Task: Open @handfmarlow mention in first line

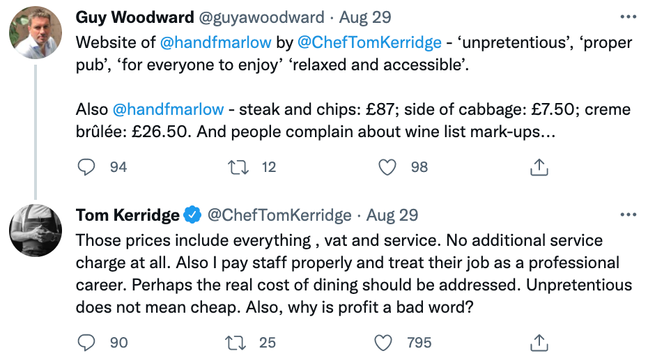Action: pyautogui.click(x=216, y=42)
